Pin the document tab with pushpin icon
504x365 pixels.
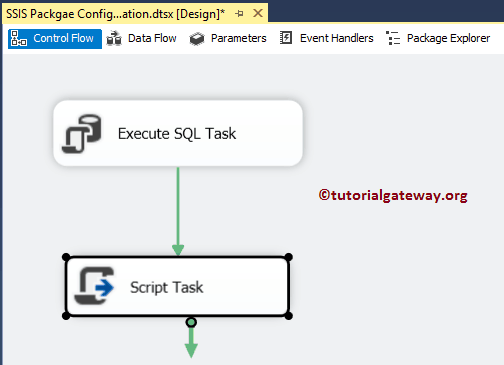click(x=239, y=14)
